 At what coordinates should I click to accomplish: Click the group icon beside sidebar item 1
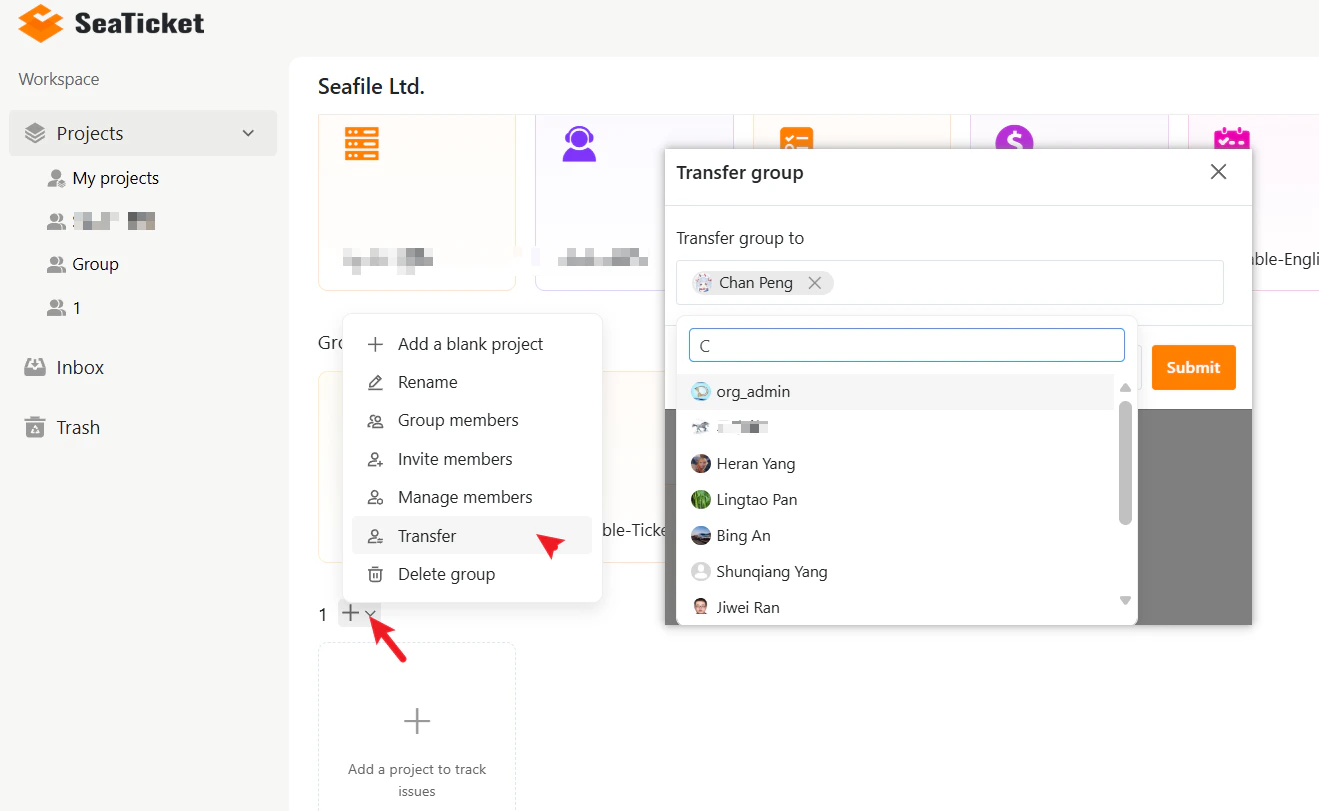click(x=56, y=308)
